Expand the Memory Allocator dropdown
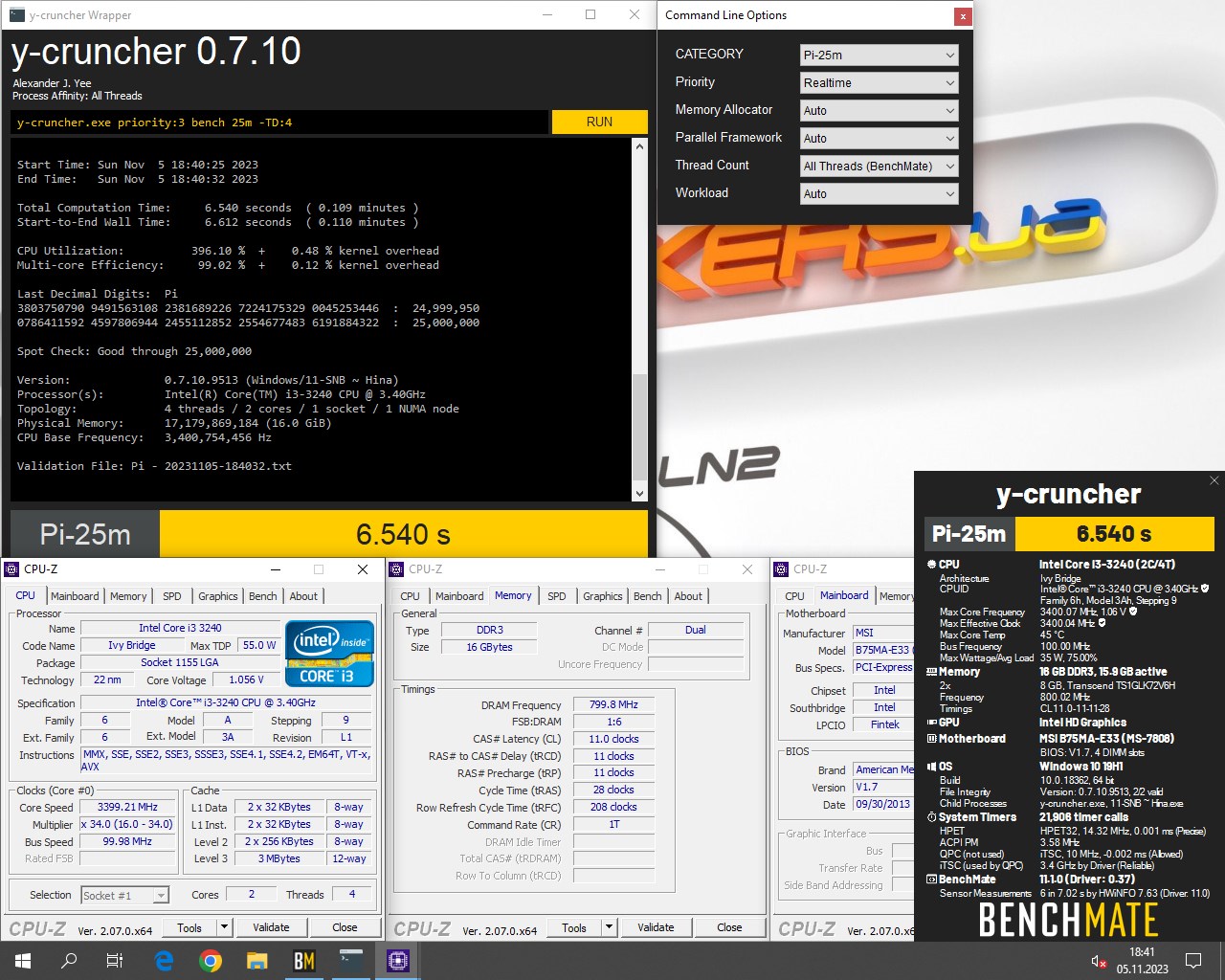The image size is (1225, 980). click(879, 111)
